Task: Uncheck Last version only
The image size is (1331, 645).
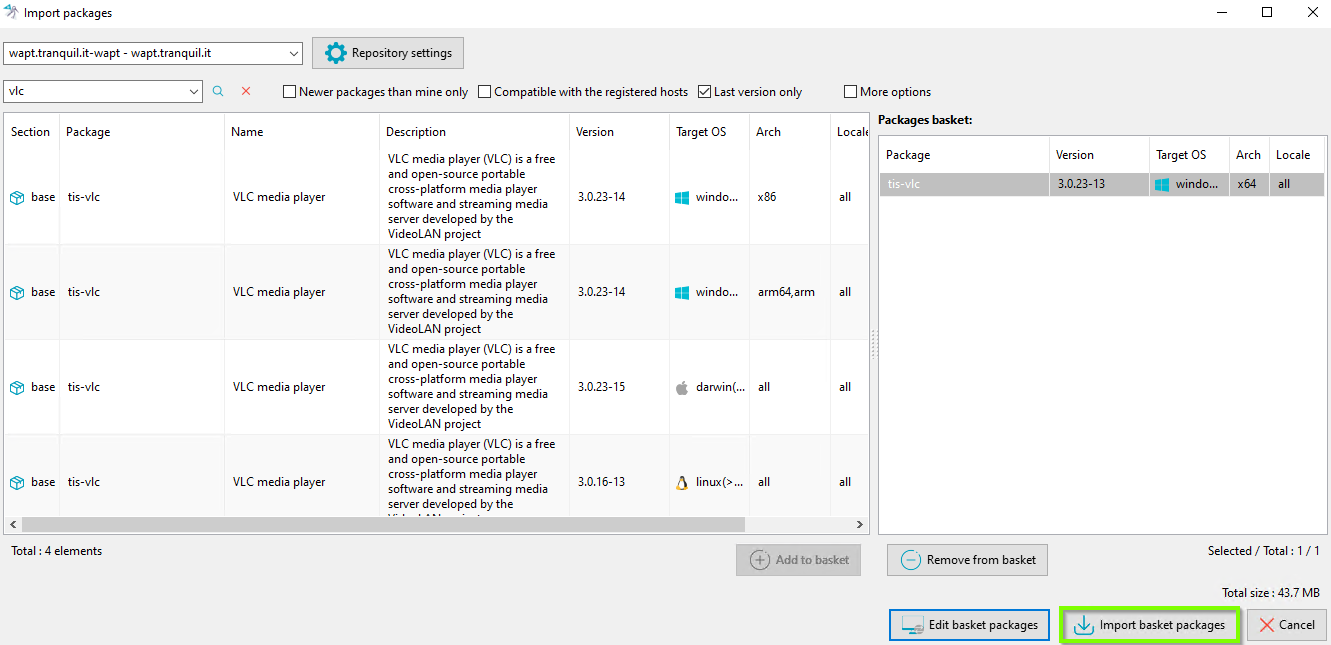Action: 705,92
